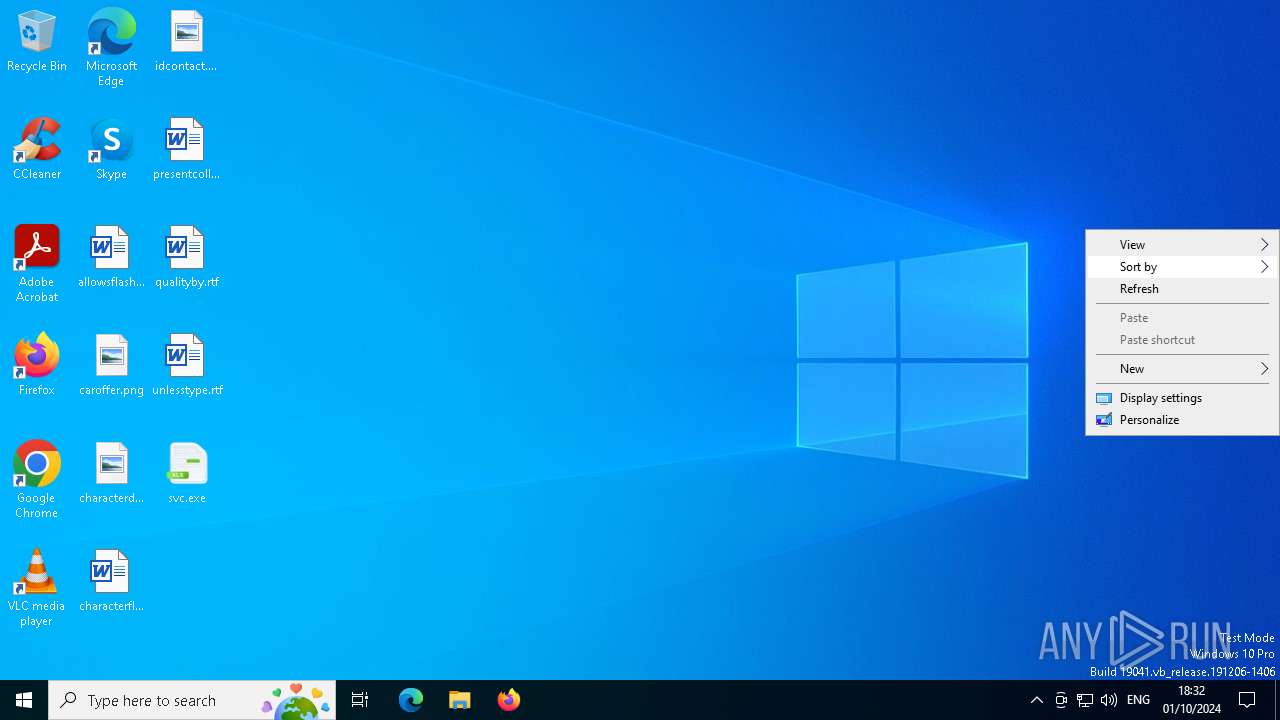Select the Recycle Bin desktop icon
This screenshot has width=1280, height=720.
(37, 41)
